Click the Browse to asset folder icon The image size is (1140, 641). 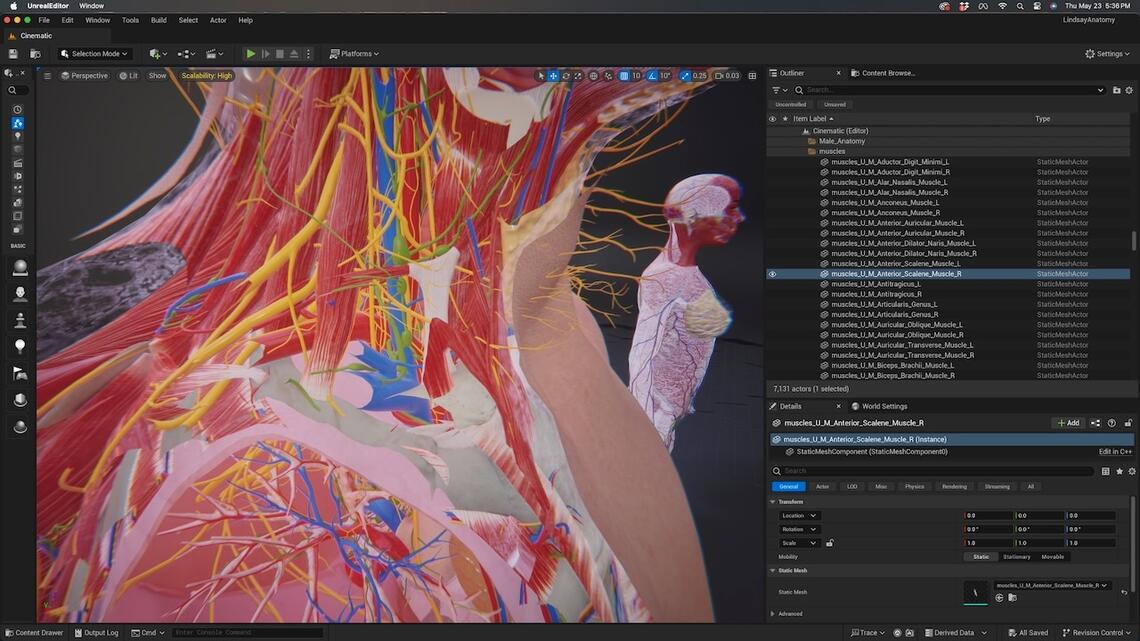pyautogui.click(x=1012, y=598)
